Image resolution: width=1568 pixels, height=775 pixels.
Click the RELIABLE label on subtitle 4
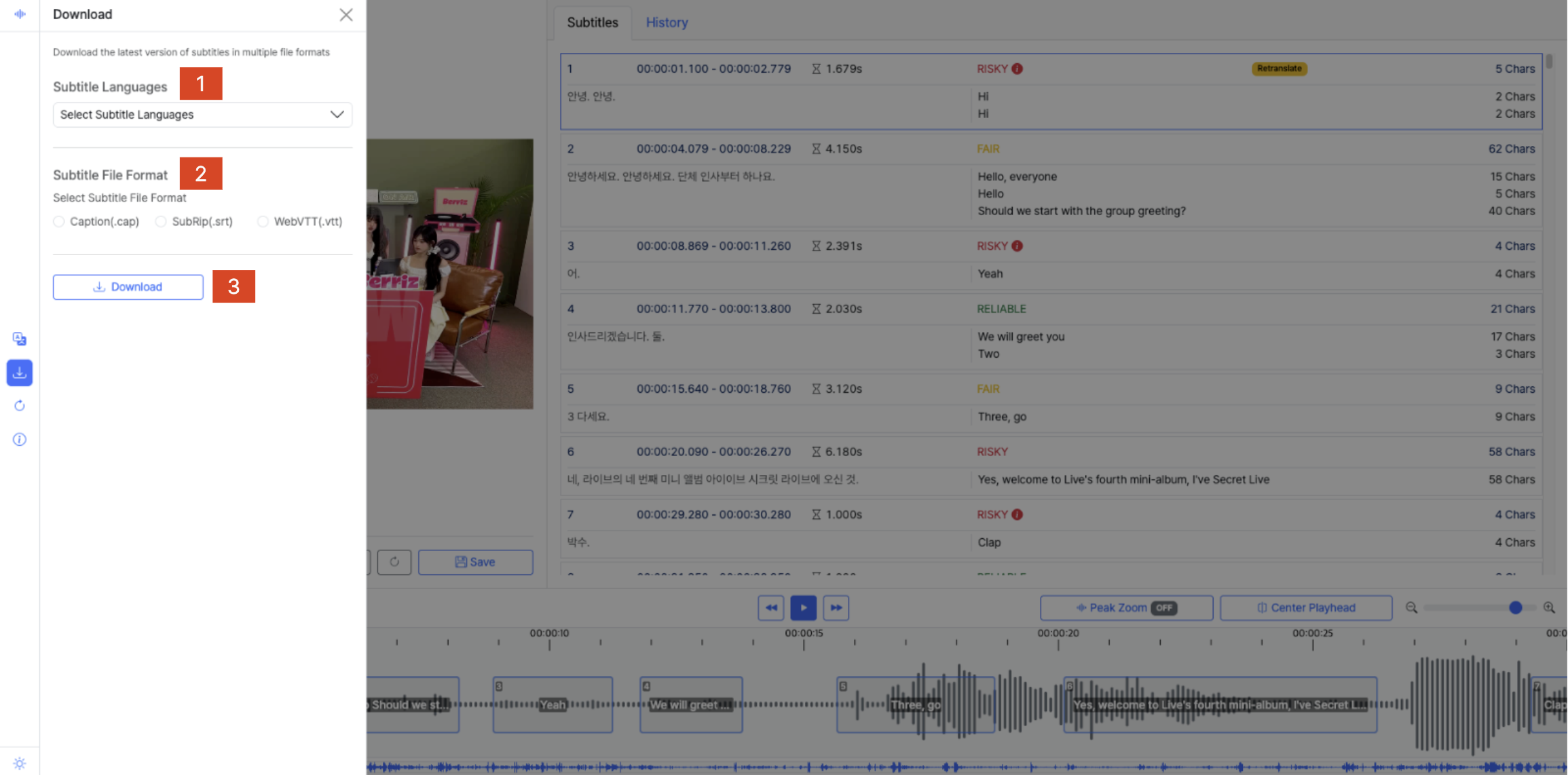[1001, 309]
